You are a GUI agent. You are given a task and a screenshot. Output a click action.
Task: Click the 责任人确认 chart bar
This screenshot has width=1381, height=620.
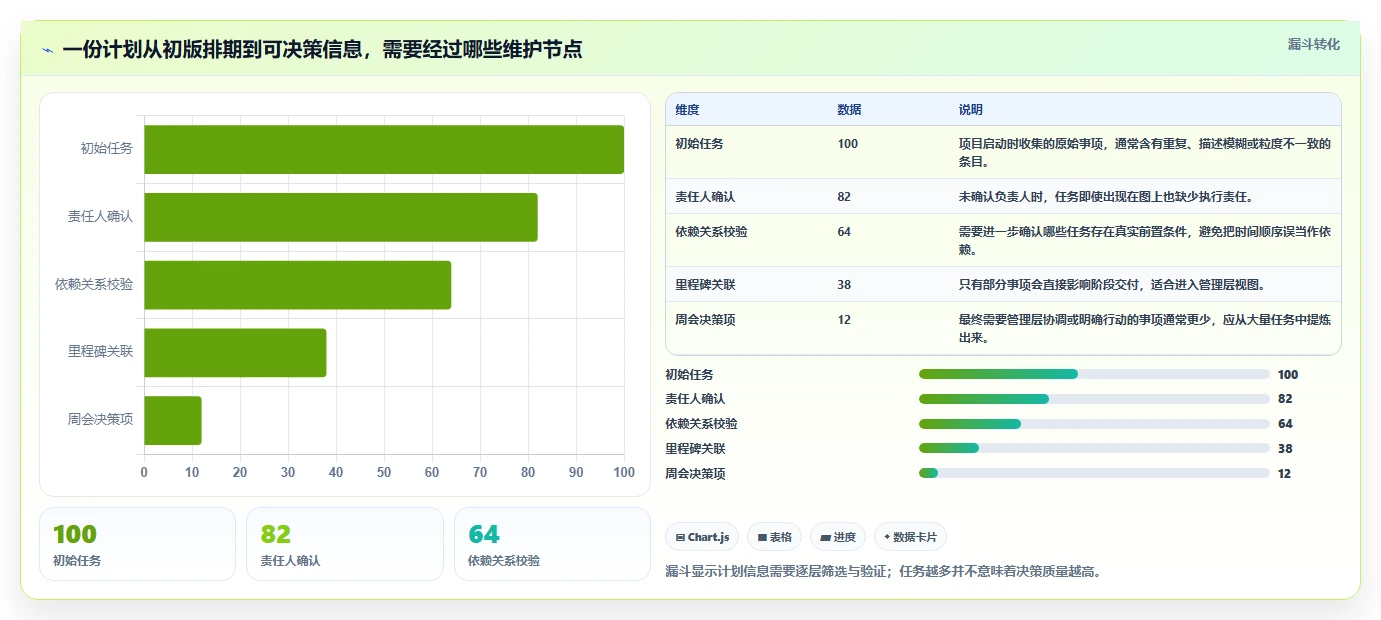(341, 217)
